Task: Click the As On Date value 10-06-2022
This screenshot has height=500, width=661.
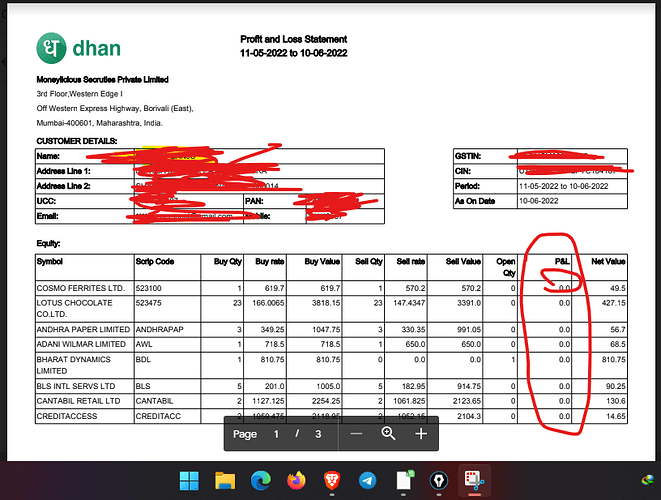Action: (538, 201)
